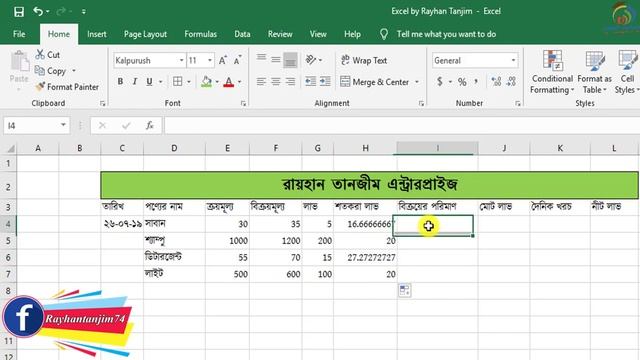
Task: Open the General number format dropdown
Action: (513, 60)
